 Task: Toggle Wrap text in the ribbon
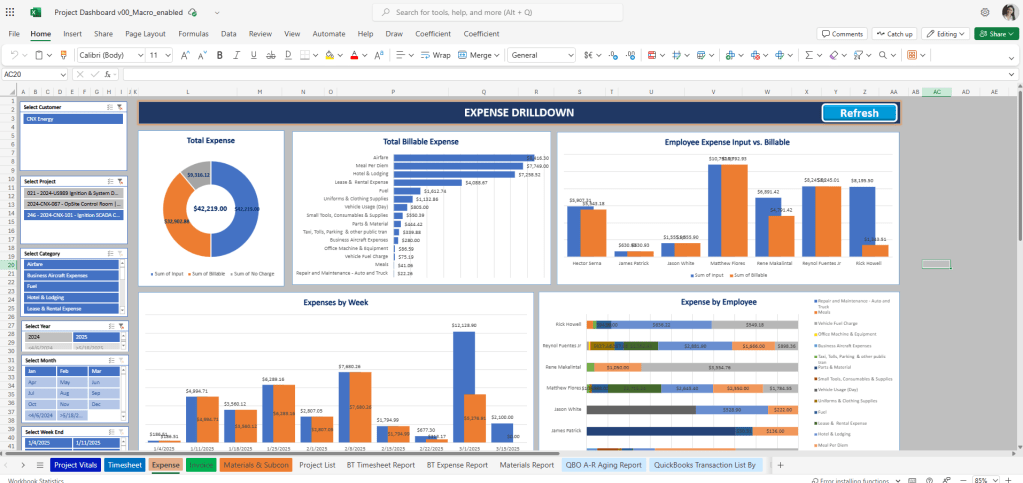pos(434,55)
